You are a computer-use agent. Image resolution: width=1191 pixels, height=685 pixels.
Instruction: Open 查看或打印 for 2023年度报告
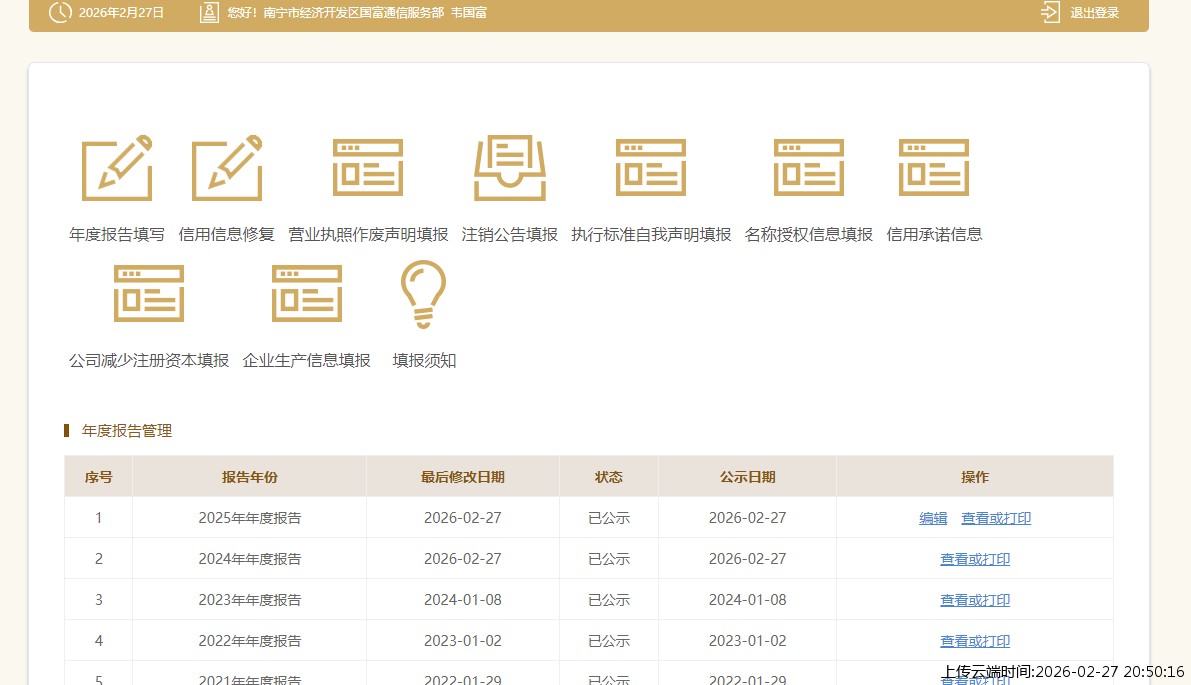pos(975,600)
